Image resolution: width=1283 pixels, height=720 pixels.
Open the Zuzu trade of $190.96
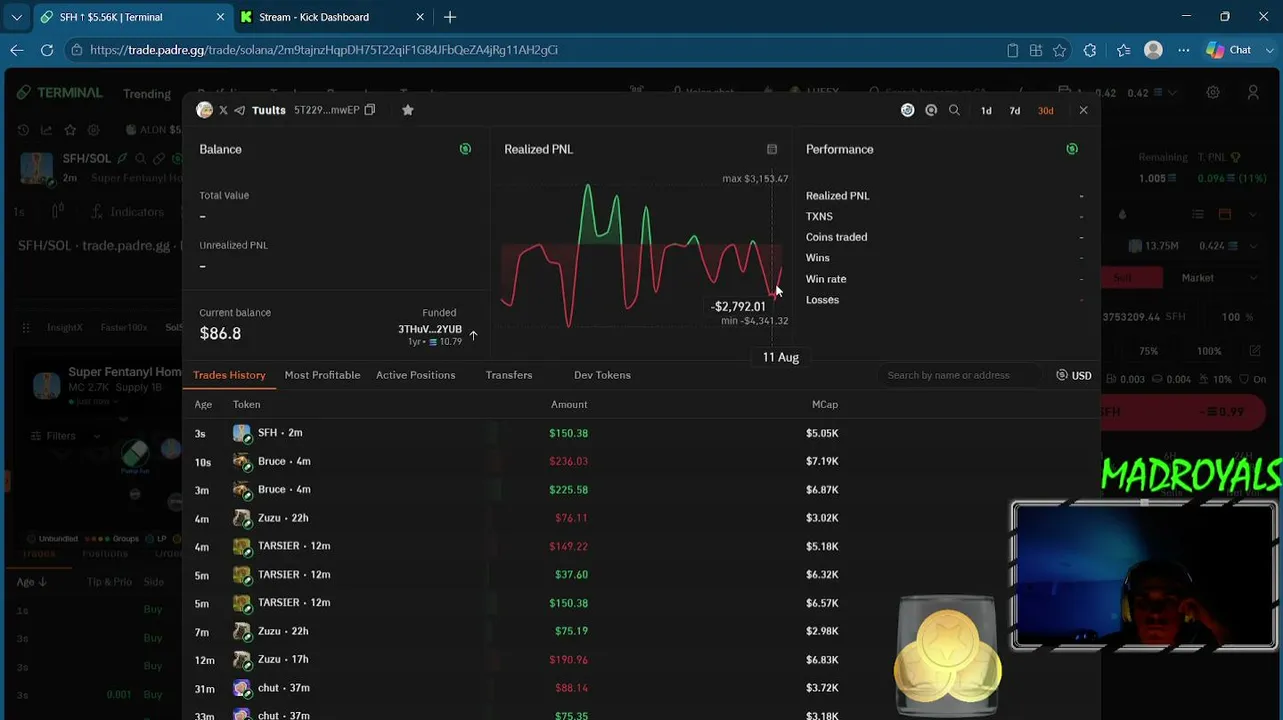click(x=641, y=660)
